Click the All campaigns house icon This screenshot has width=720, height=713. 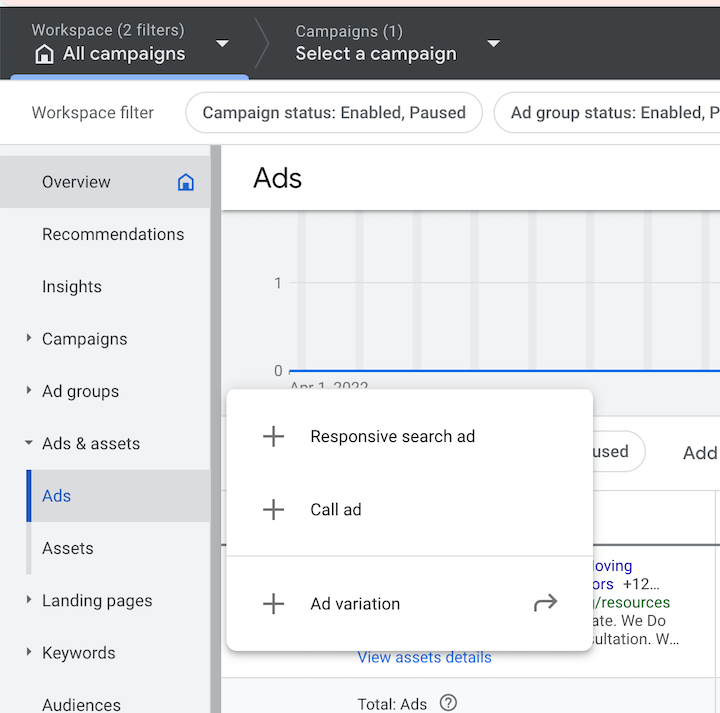coord(44,54)
